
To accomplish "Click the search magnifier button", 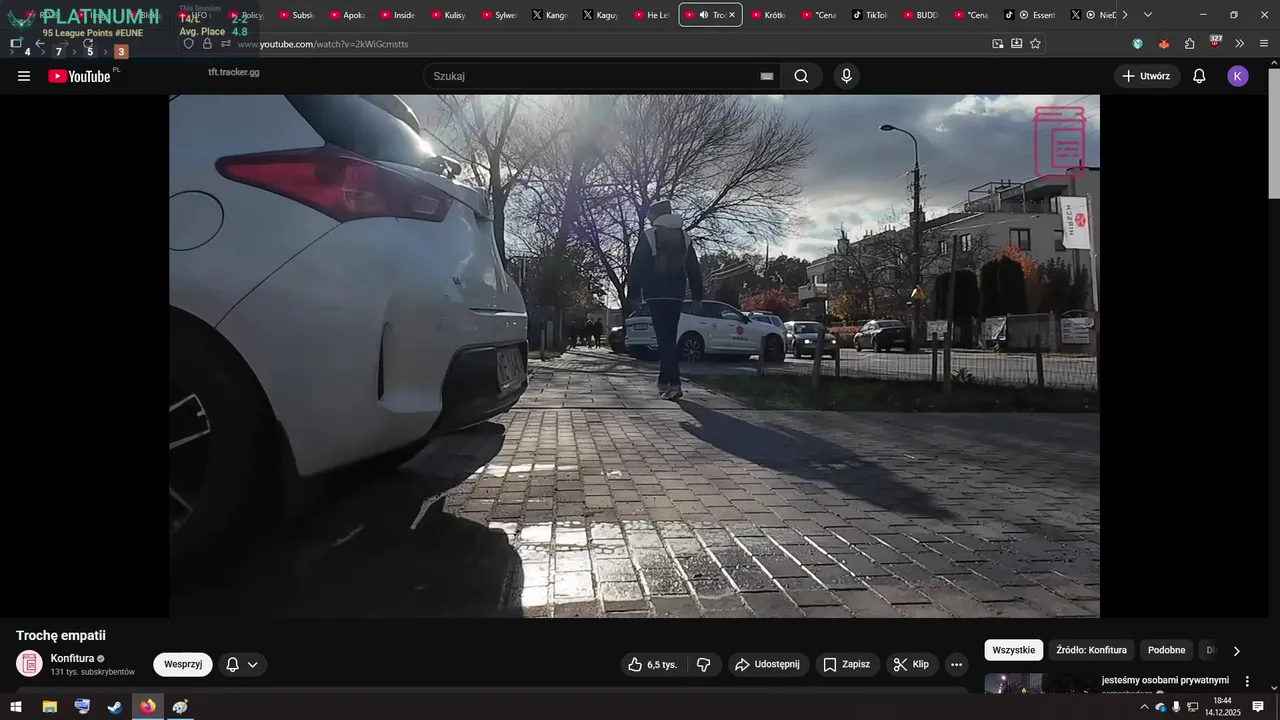I will 801,76.
